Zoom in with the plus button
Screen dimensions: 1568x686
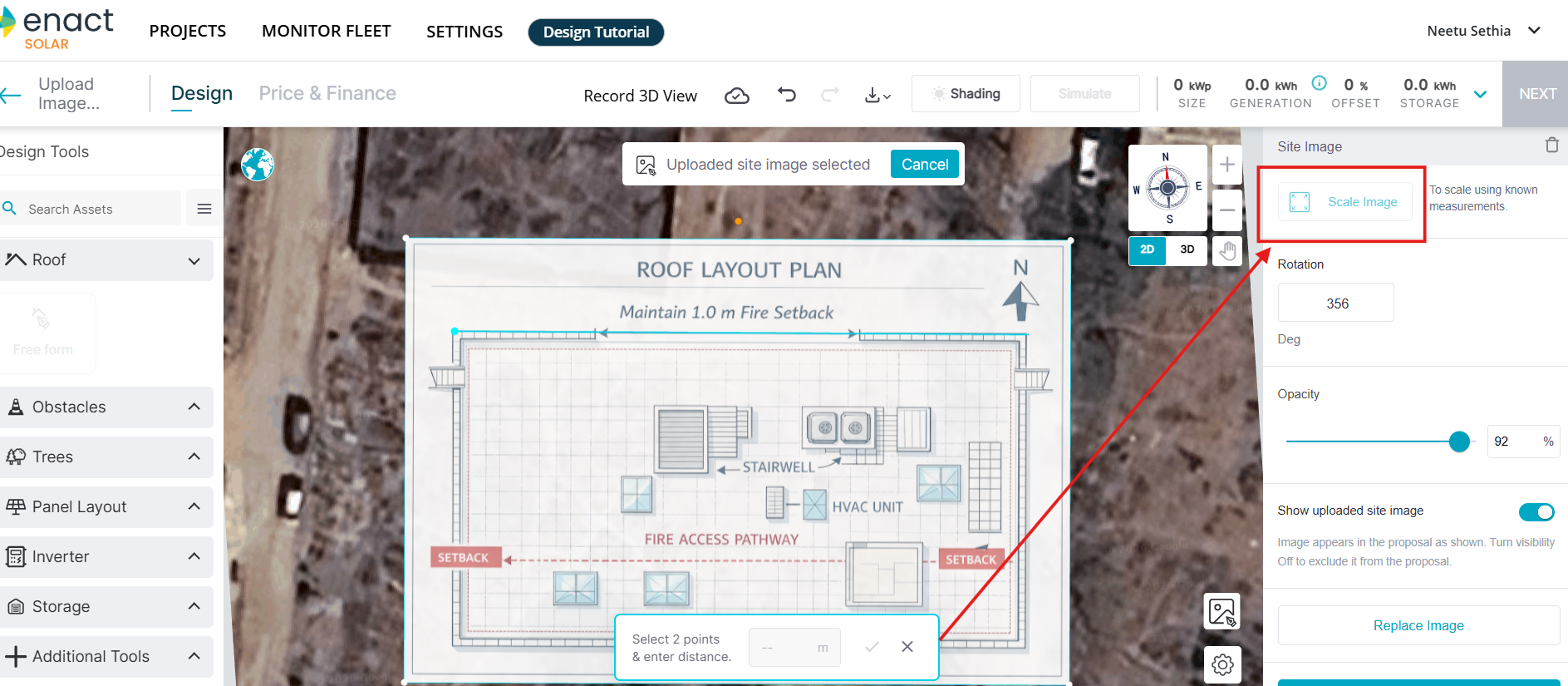tap(1226, 165)
